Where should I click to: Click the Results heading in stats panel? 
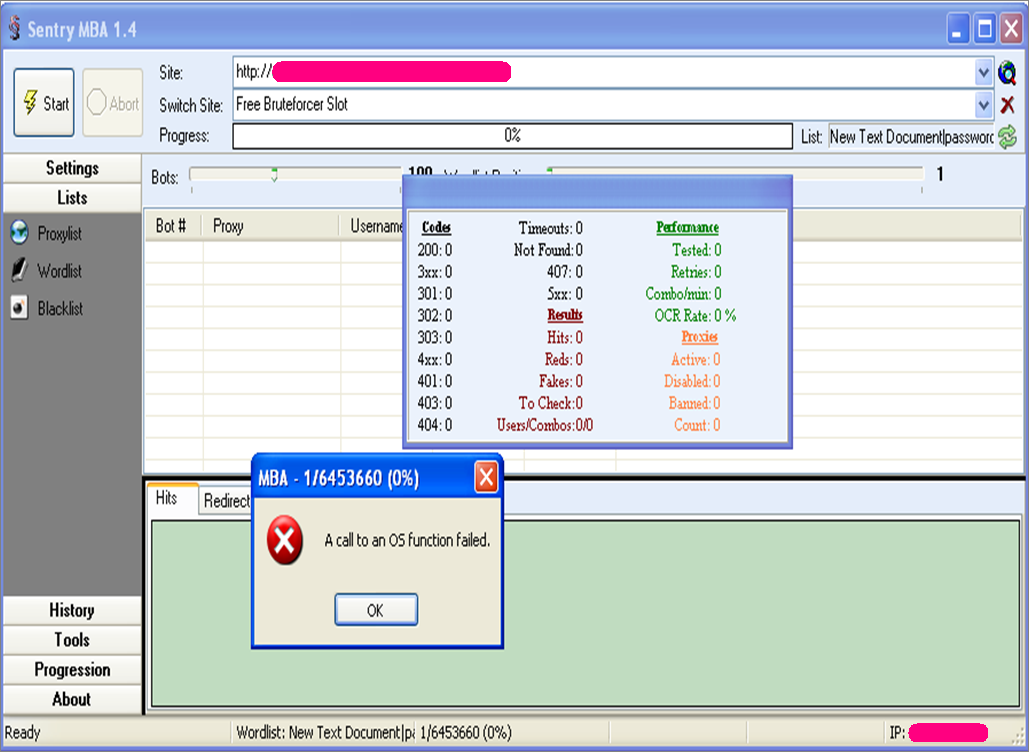point(565,315)
